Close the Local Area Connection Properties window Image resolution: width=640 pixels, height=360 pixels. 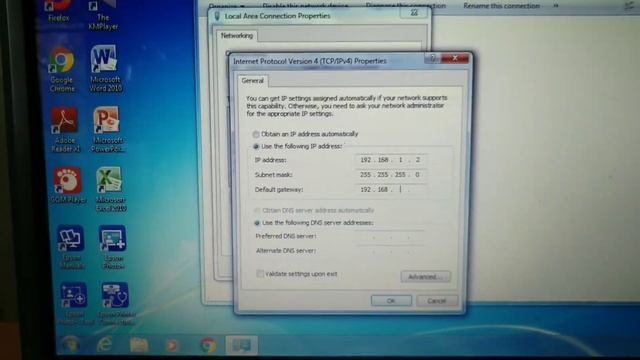415,13
